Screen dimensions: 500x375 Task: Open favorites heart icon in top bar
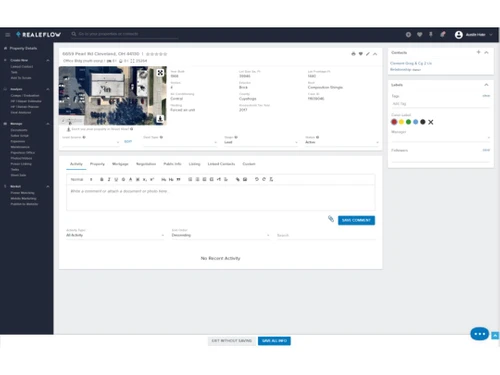click(x=420, y=34)
